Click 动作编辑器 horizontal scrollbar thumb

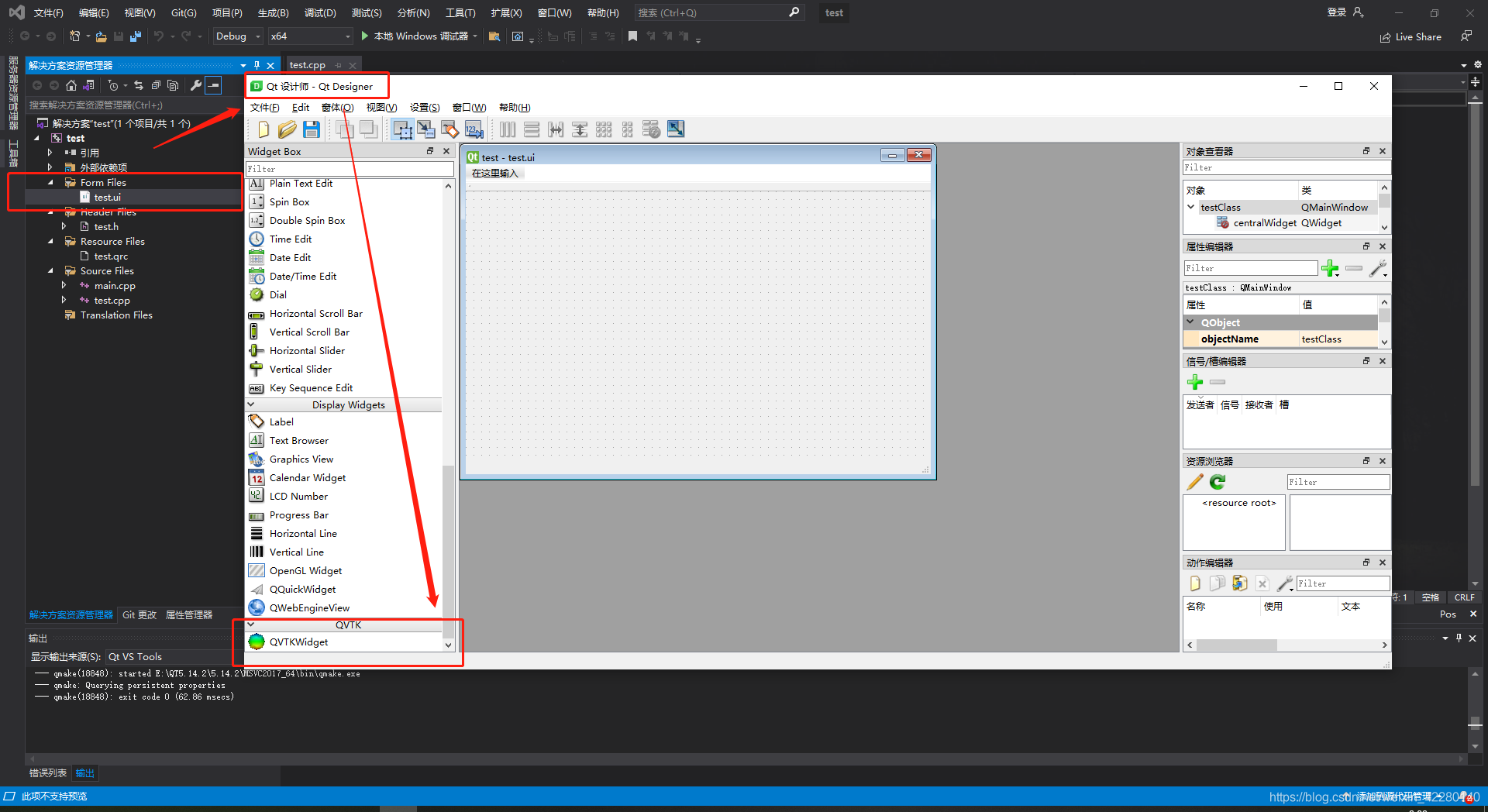[x=1237, y=645]
